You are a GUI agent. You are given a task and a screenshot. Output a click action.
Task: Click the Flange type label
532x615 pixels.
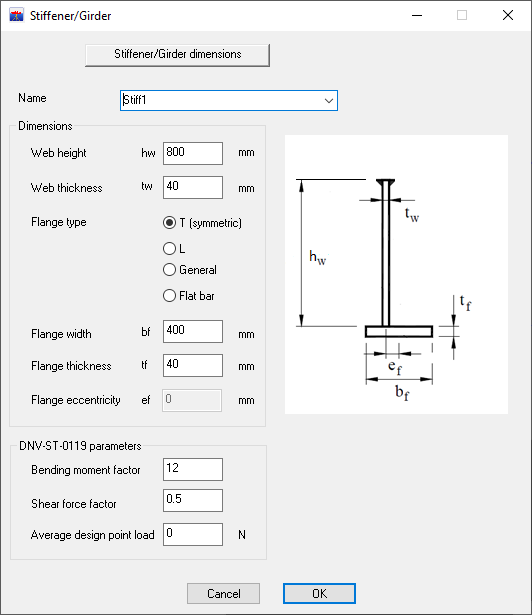[x=58, y=222]
